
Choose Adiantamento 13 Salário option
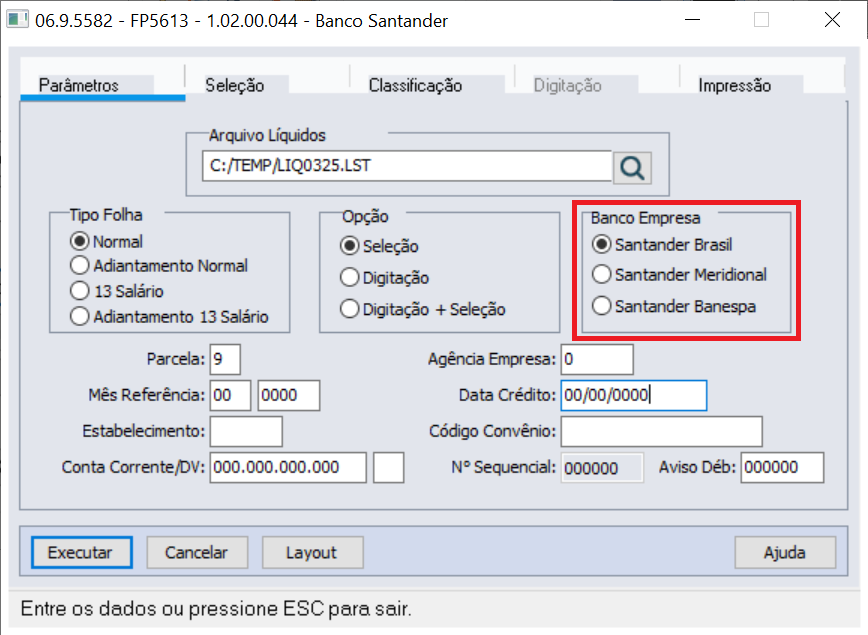[x=79, y=316]
